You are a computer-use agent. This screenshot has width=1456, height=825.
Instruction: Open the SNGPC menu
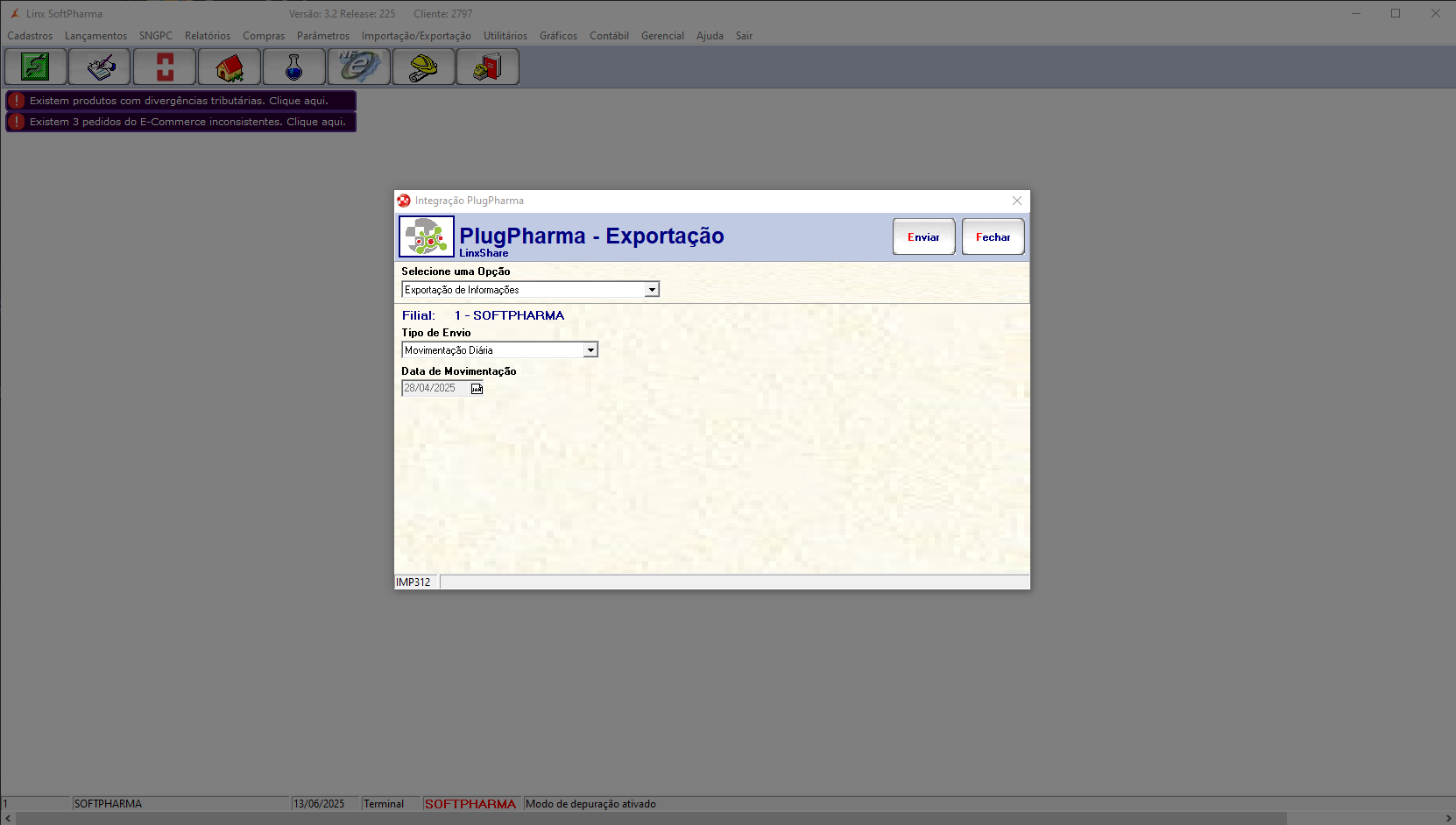tap(156, 36)
